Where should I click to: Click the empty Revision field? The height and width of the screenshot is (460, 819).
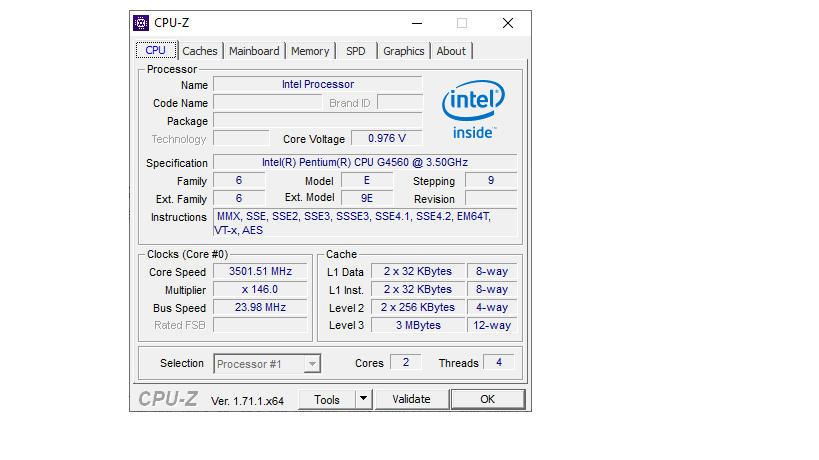click(491, 198)
